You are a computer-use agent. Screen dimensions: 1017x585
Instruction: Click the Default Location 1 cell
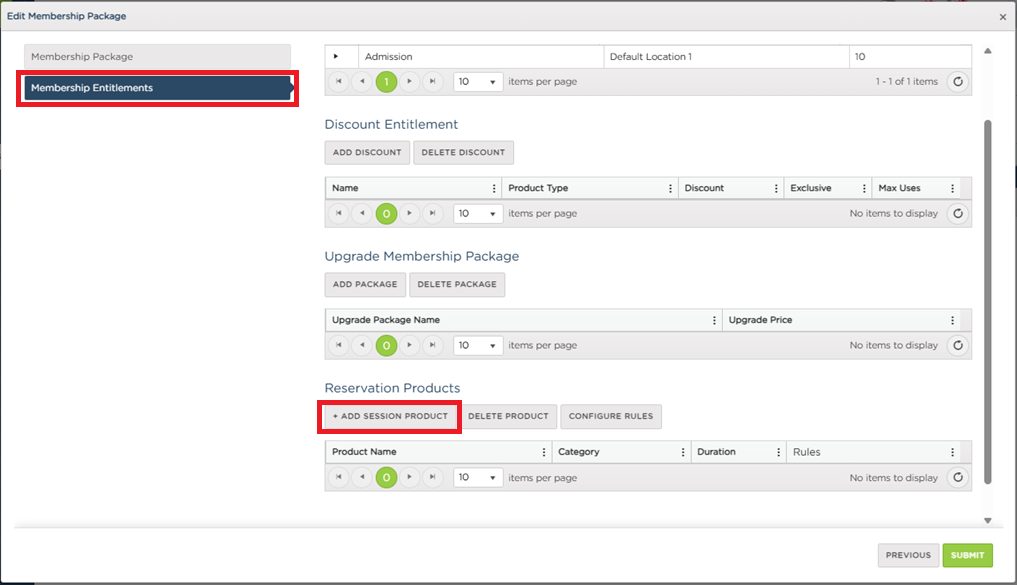tap(726, 56)
